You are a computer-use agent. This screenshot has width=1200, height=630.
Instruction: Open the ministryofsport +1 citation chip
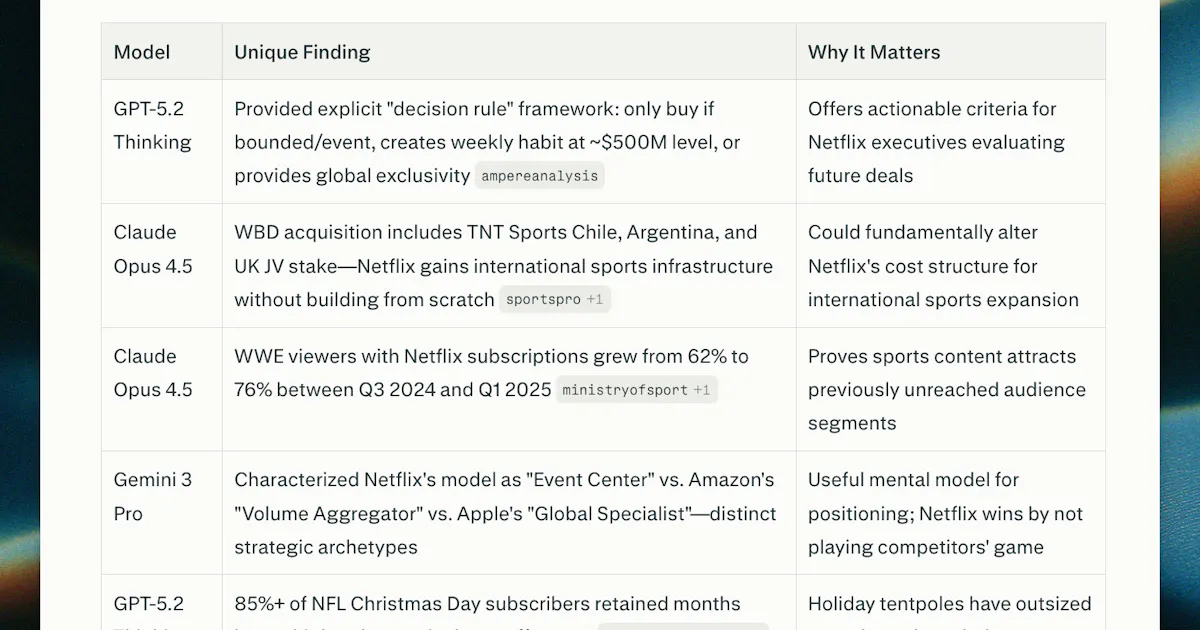click(x=637, y=389)
